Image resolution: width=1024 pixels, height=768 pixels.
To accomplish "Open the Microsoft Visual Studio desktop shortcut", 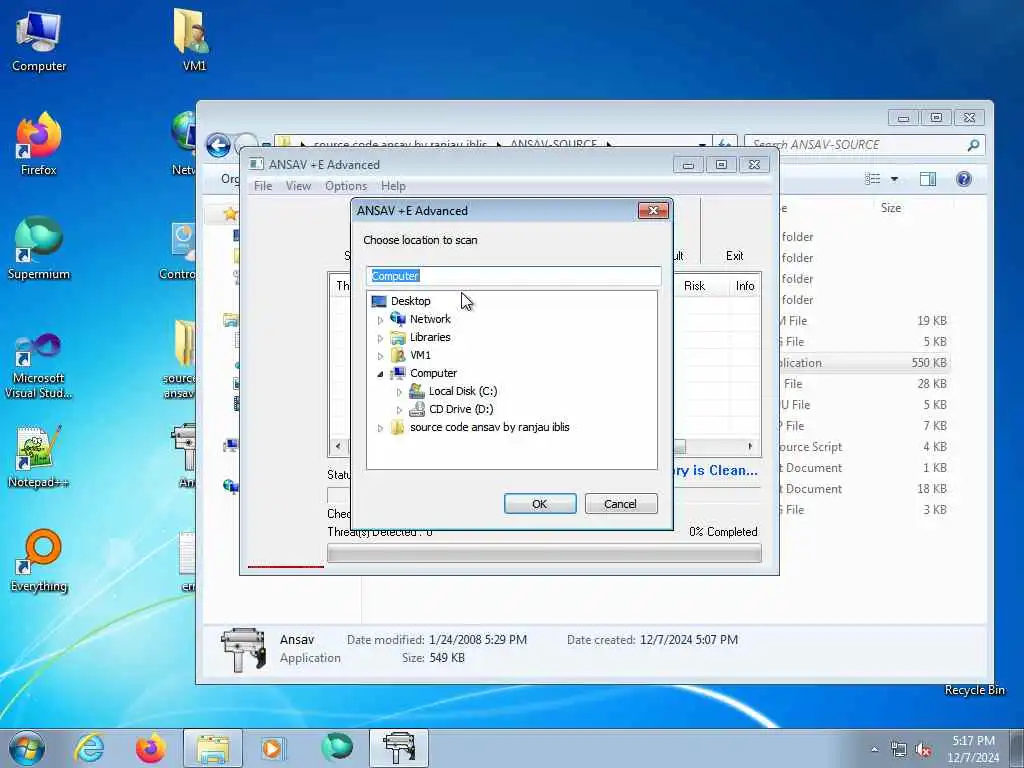I will click(x=39, y=366).
